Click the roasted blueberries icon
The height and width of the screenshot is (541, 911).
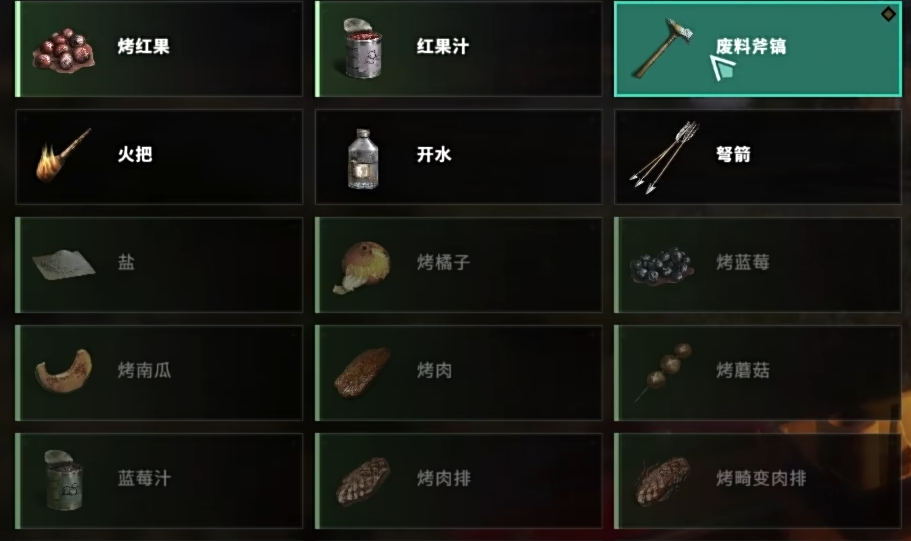tap(662, 265)
